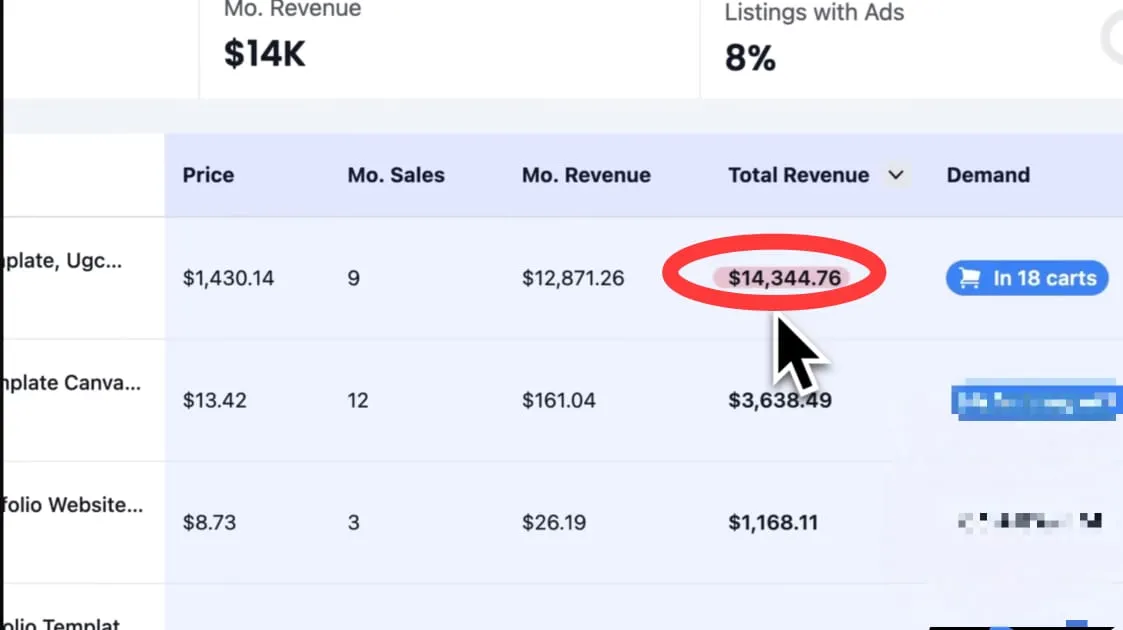
Task: Click the Listings with Ads 8% card
Action: pos(900,45)
